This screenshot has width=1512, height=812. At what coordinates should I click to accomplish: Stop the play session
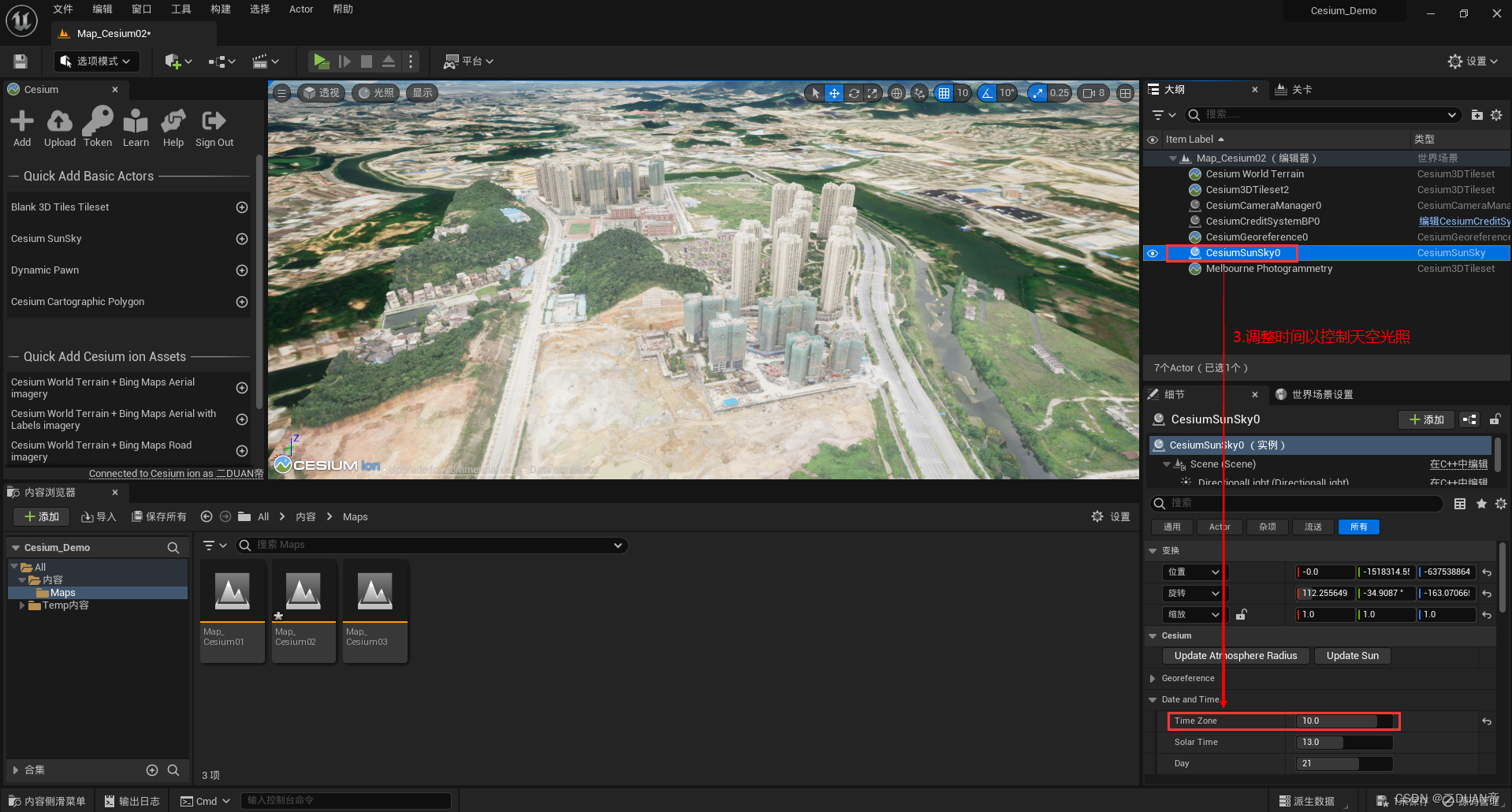[x=367, y=61]
